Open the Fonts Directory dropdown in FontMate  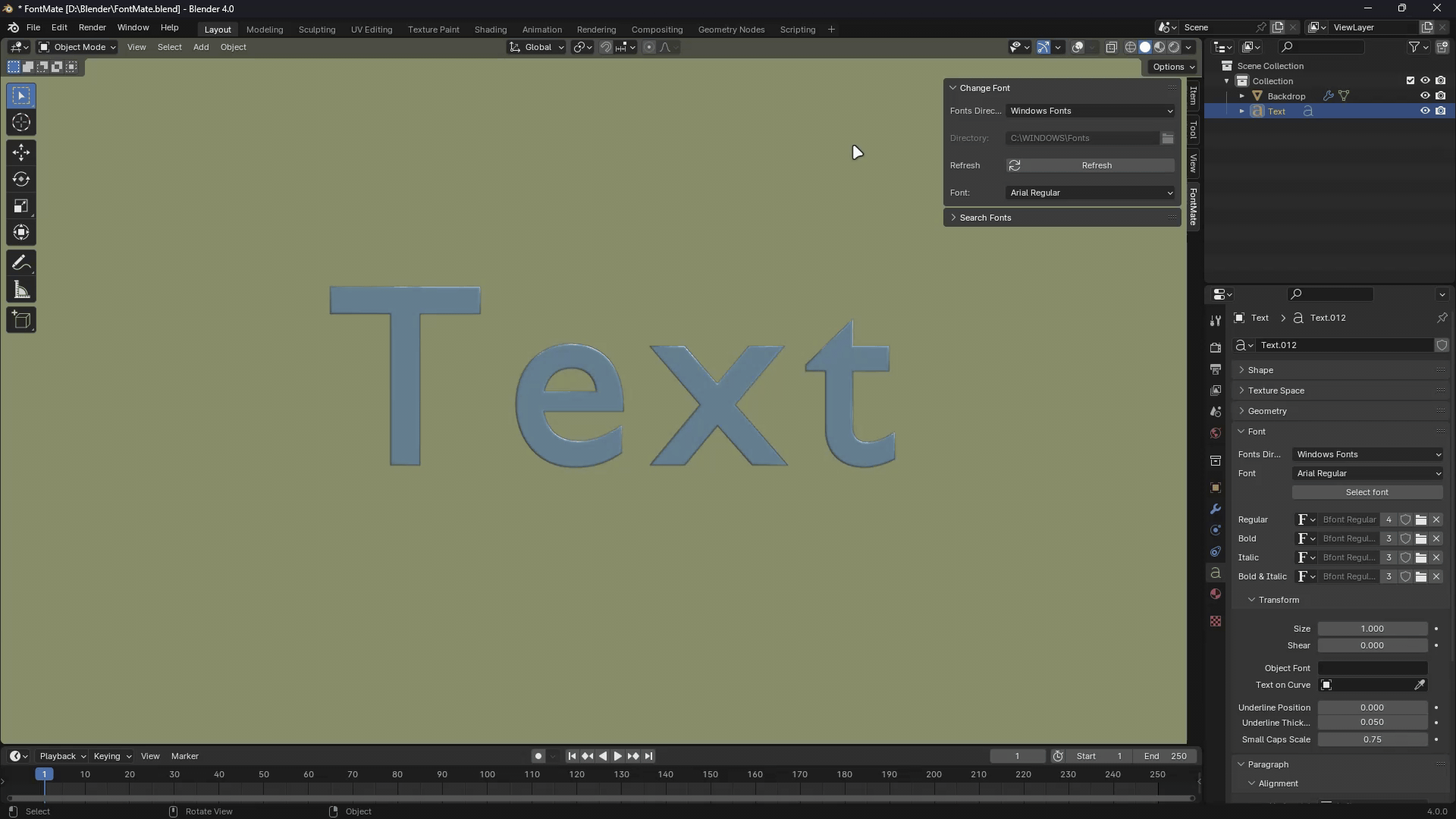pos(1090,111)
